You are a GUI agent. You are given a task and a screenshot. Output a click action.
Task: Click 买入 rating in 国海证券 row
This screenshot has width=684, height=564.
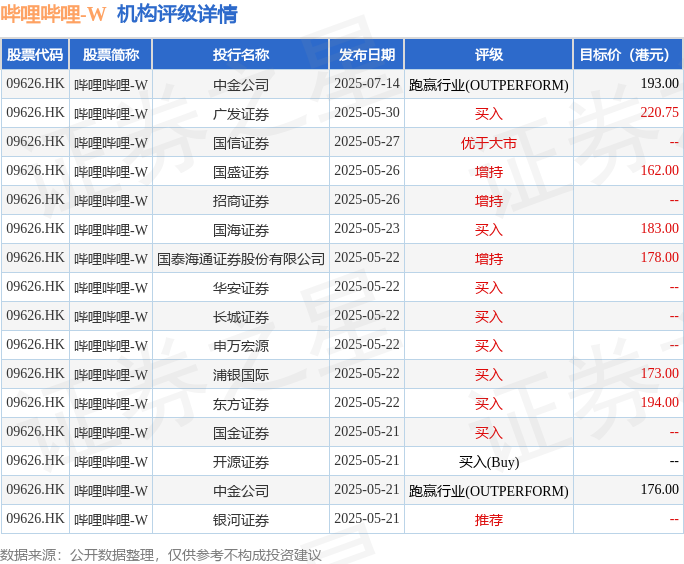[x=489, y=230]
